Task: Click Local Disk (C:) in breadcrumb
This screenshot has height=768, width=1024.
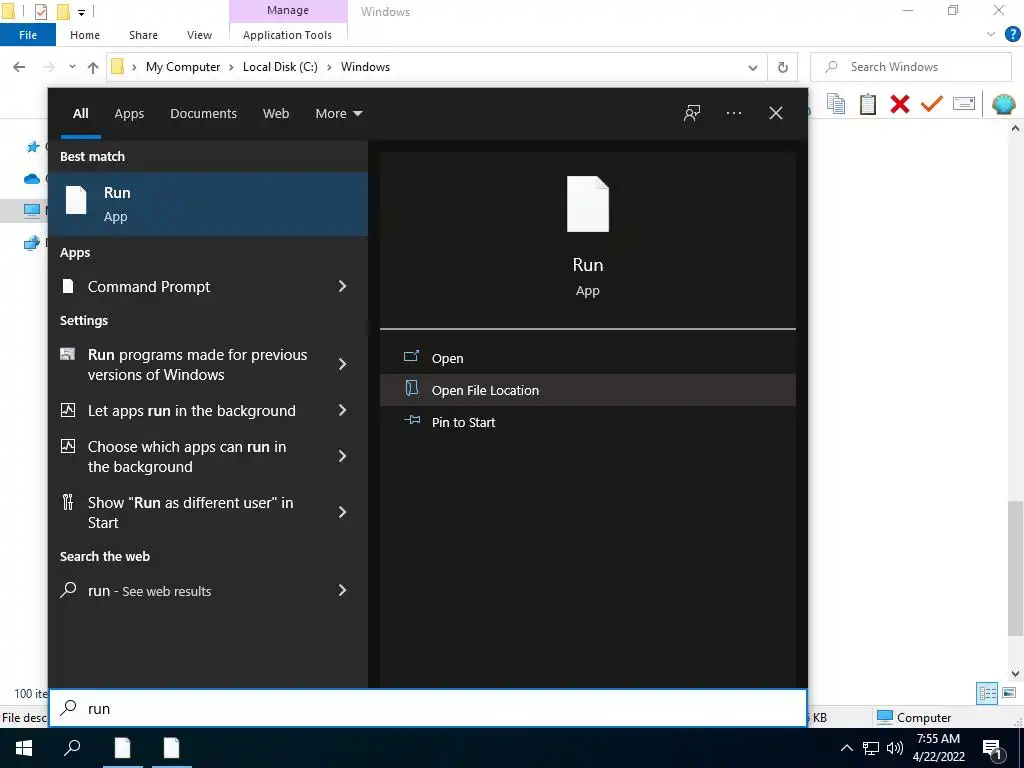Action: [280, 67]
